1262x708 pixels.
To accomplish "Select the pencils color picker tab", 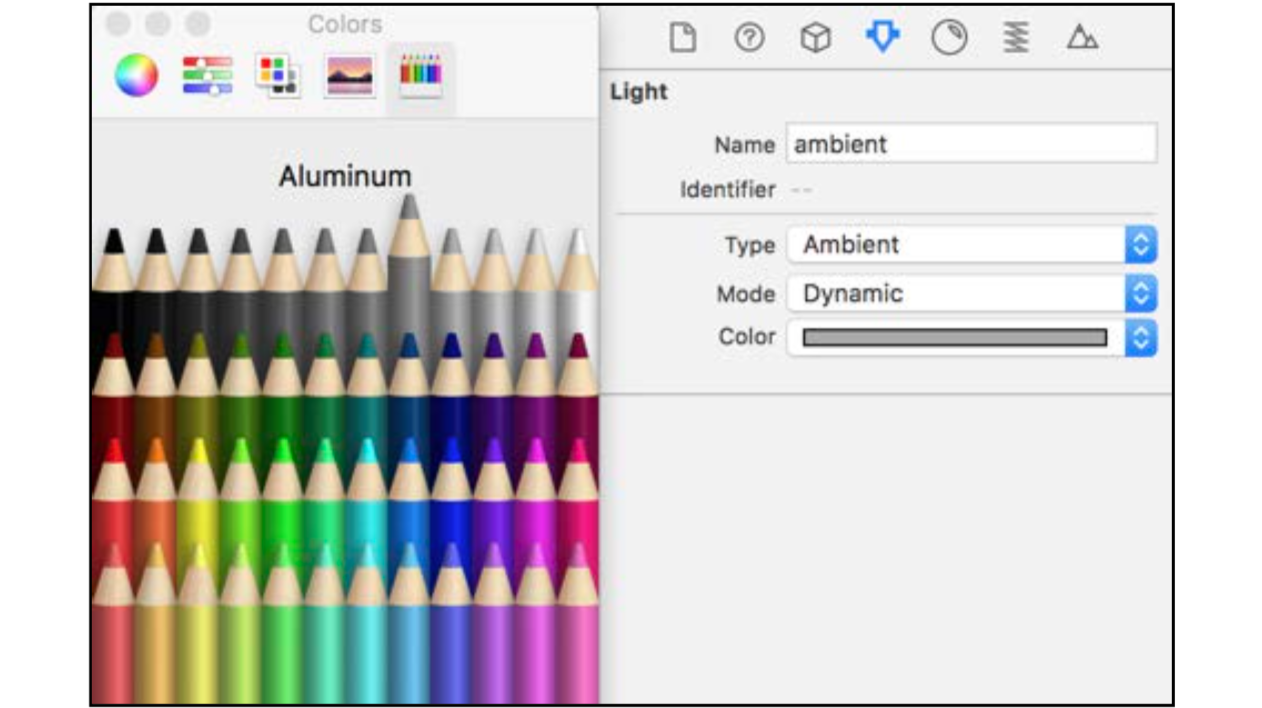I will coord(421,76).
